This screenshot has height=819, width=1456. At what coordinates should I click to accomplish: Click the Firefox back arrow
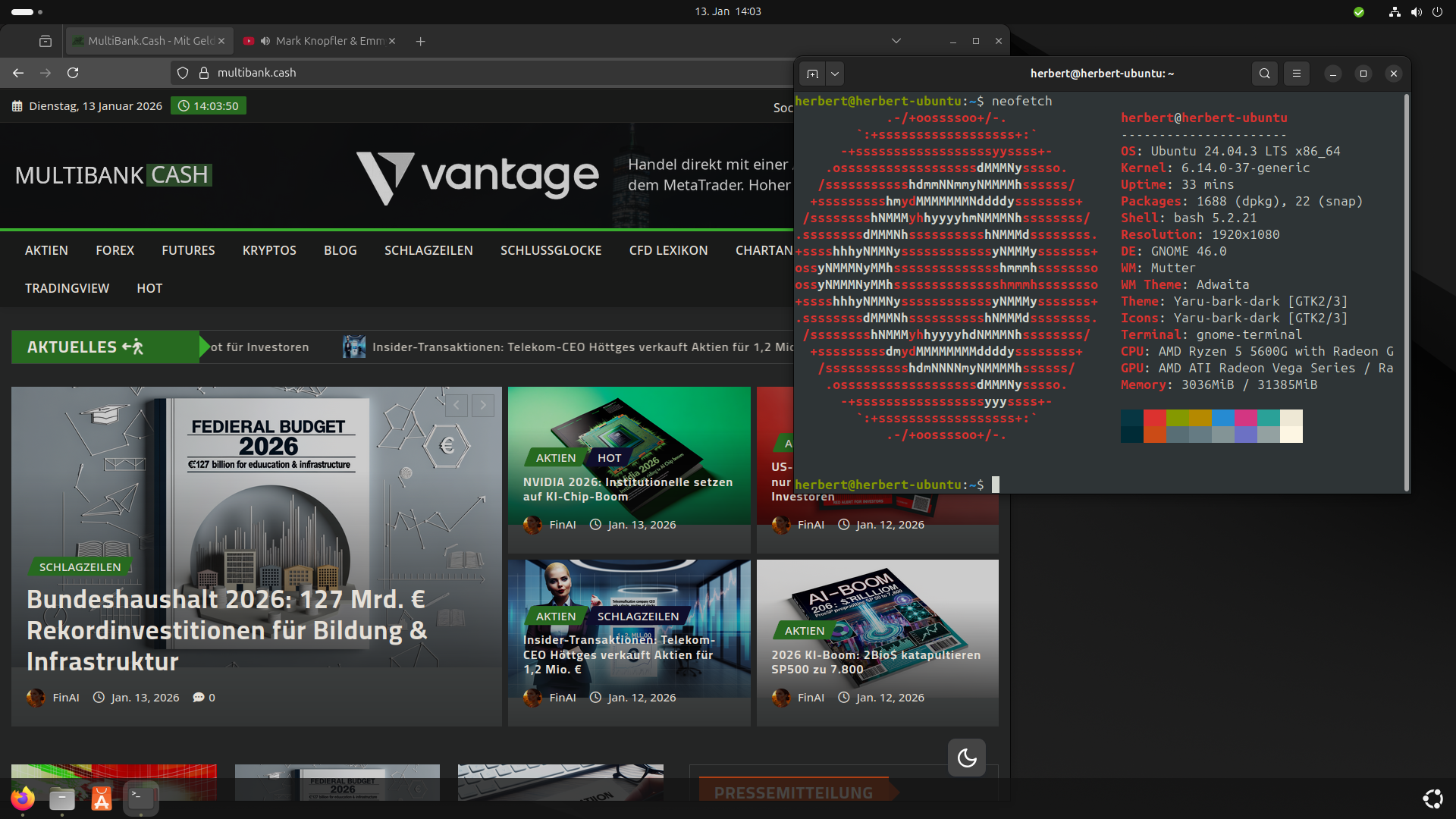(18, 73)
